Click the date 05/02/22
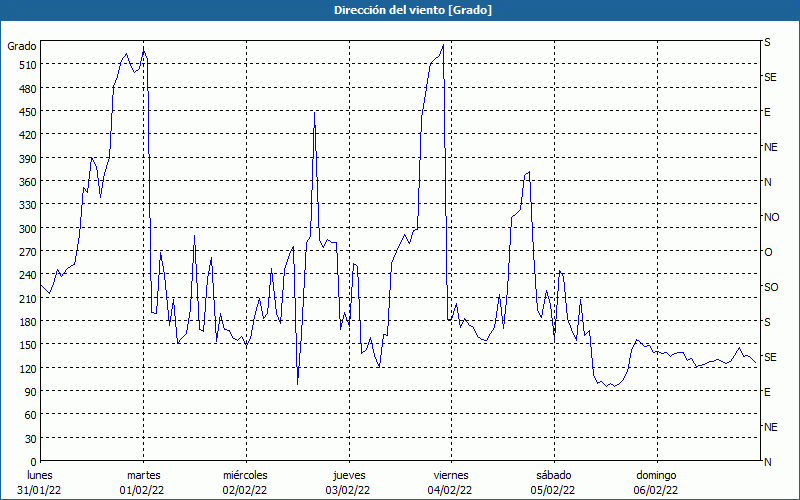The width and height of the screenshot is (800, 500). click(553, 490)
